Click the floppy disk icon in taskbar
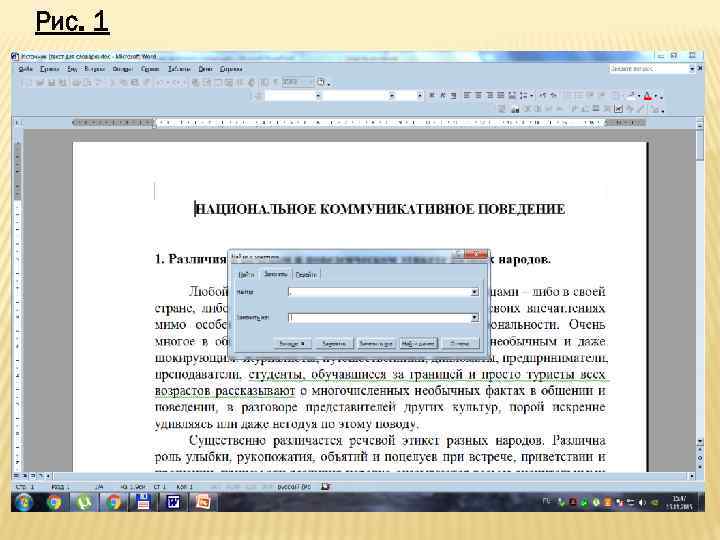 143,502
